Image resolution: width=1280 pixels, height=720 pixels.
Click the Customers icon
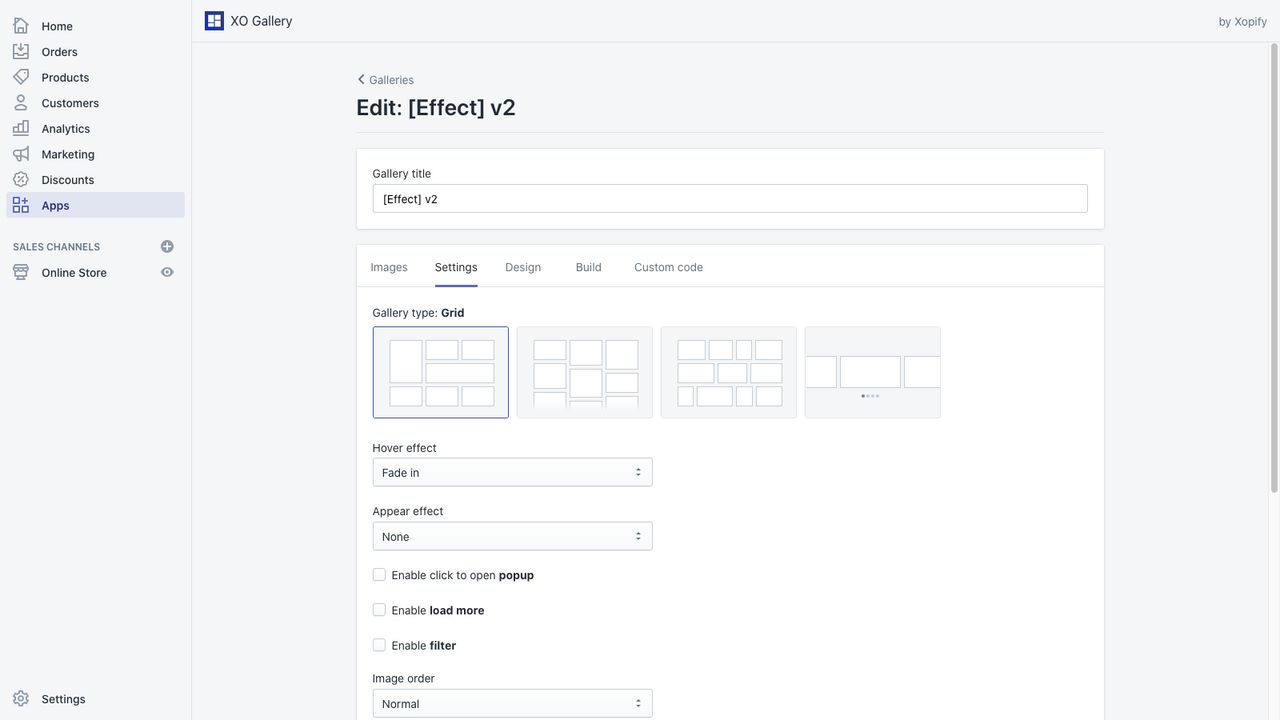click(20, 102)
